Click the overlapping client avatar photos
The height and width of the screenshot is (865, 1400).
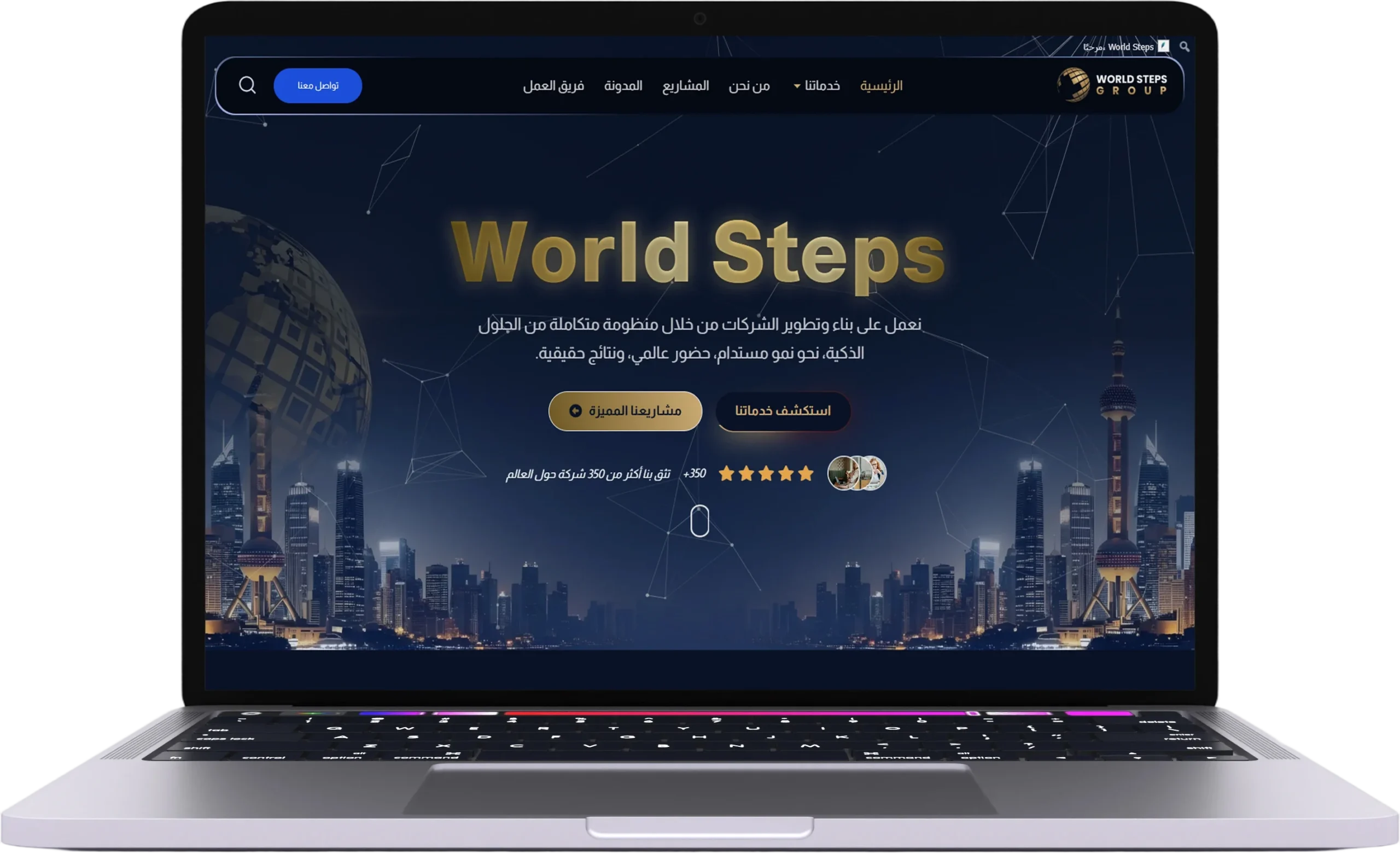click(857, 473)
